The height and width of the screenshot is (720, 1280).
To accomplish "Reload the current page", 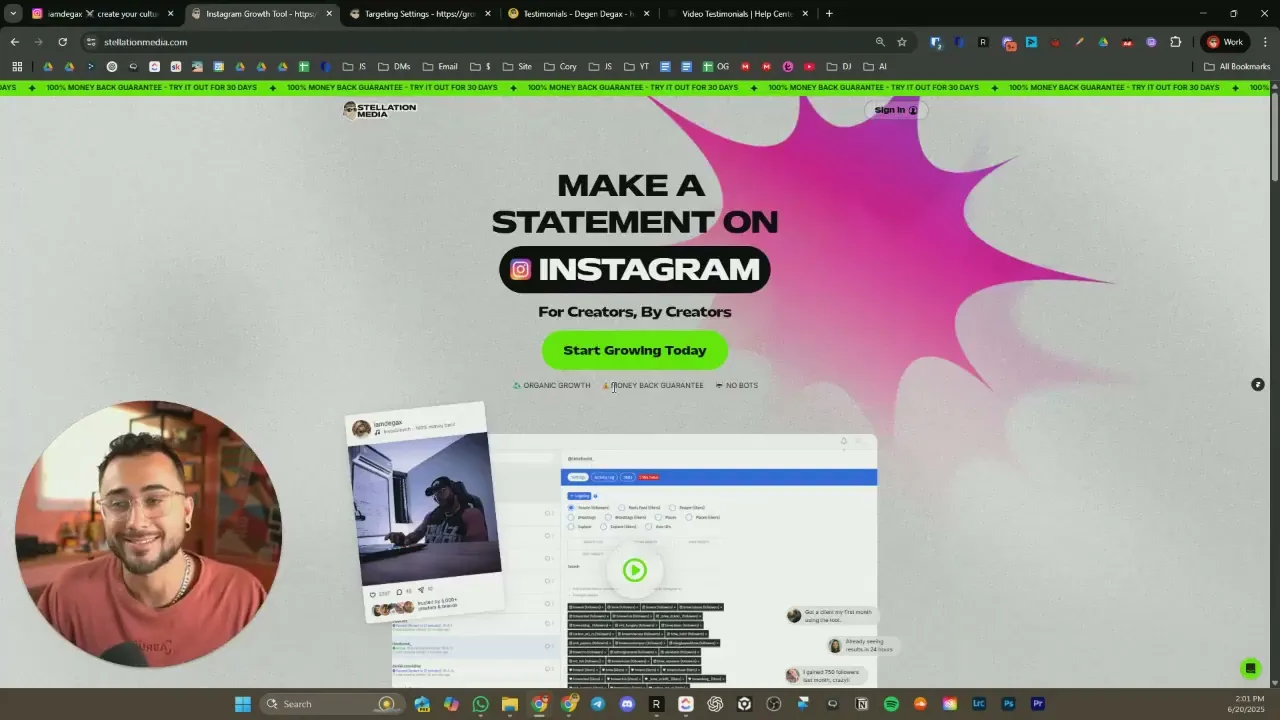I will 62,42.
